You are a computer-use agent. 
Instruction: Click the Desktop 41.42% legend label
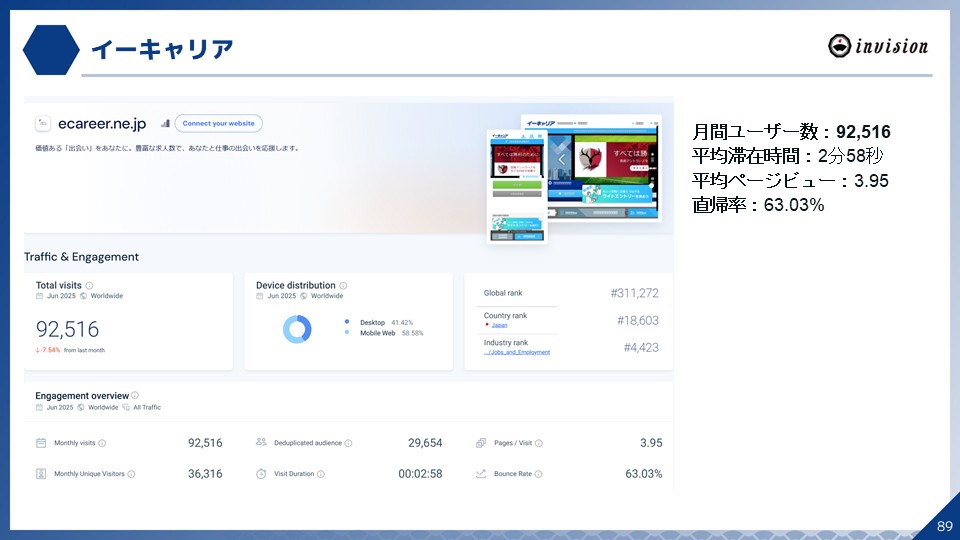click(x=386, y=322)
